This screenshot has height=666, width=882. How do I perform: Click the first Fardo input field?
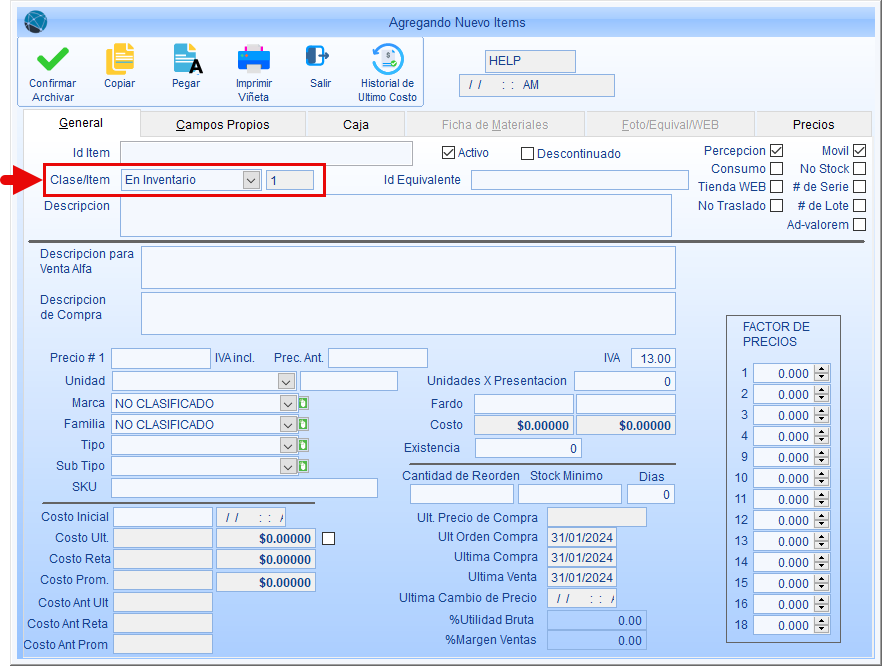coord(524,404)
